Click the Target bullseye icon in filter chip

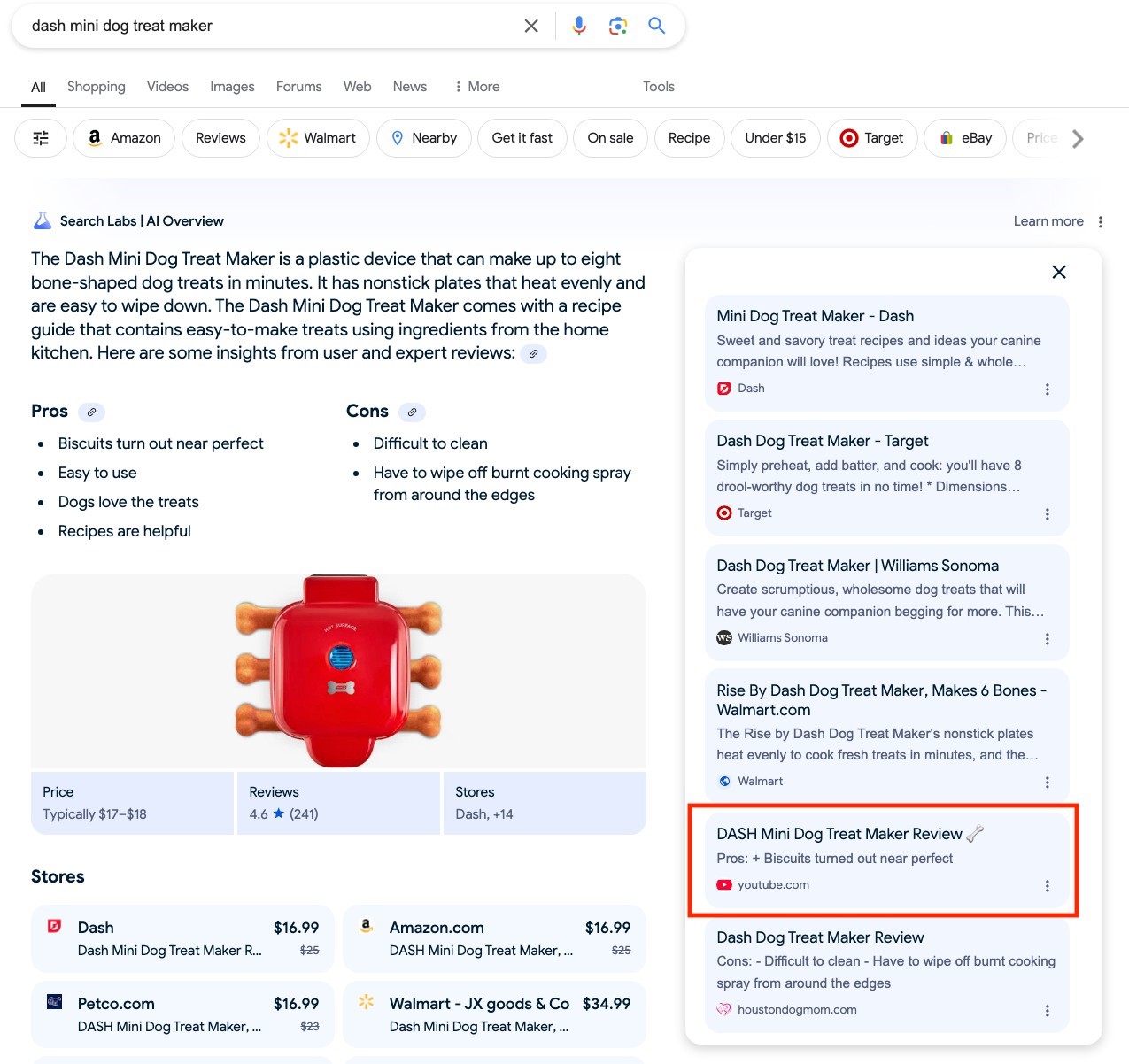point(848,137)
